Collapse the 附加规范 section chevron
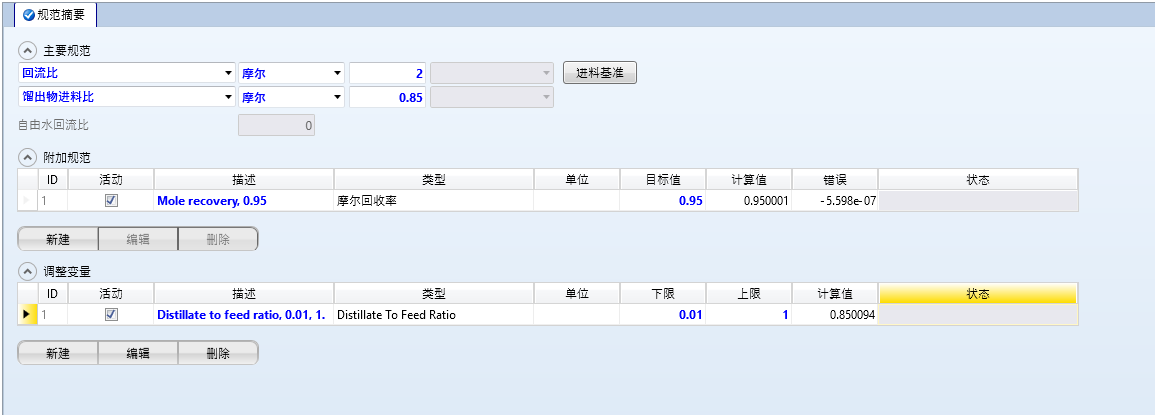The height and width of the screenshot is (415, 1155). 27,158
